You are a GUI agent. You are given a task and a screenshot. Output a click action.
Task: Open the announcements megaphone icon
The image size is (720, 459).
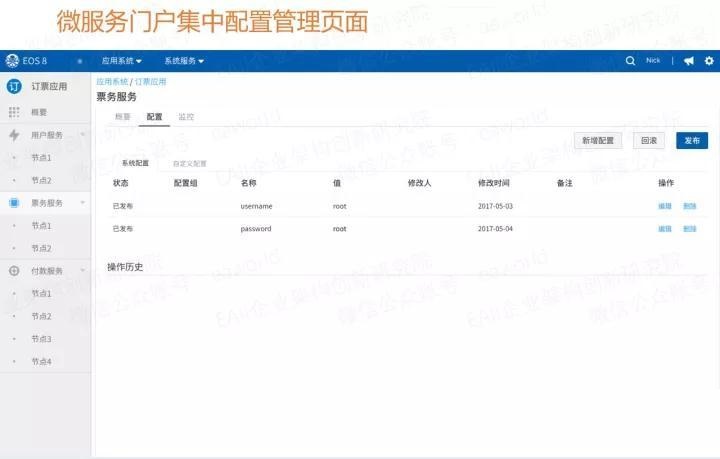tap(689, 61)
